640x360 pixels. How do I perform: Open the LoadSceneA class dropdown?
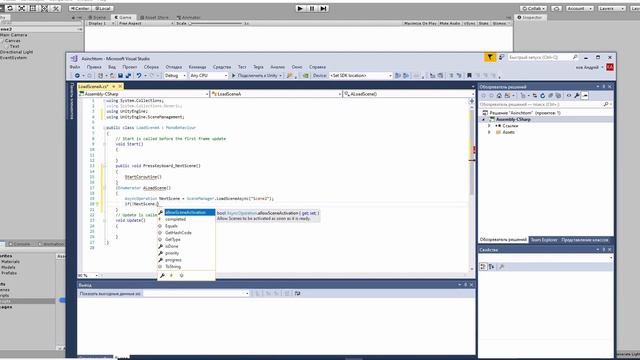(276, 94)
